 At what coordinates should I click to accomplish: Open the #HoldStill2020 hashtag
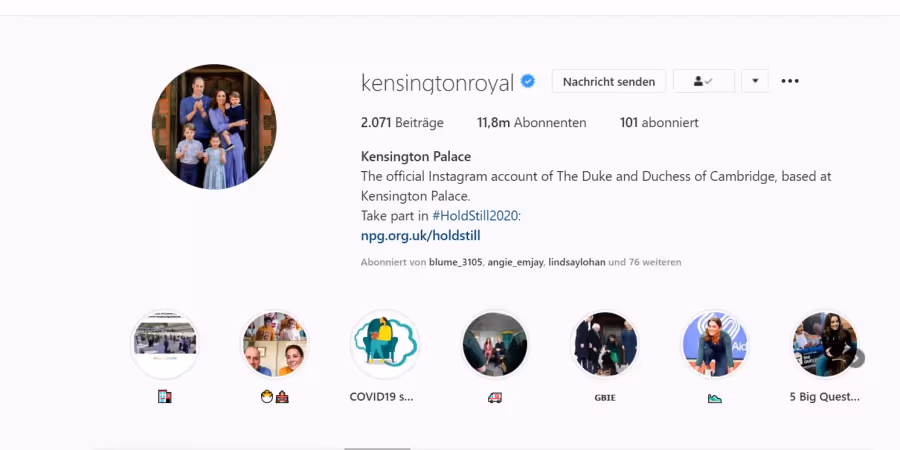[x=475, y=216]
